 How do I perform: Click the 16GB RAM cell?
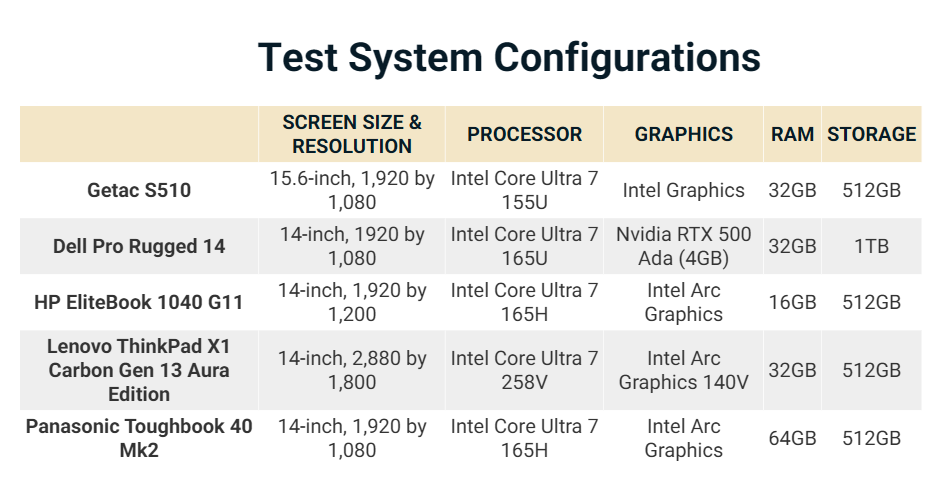click(792, 302)
